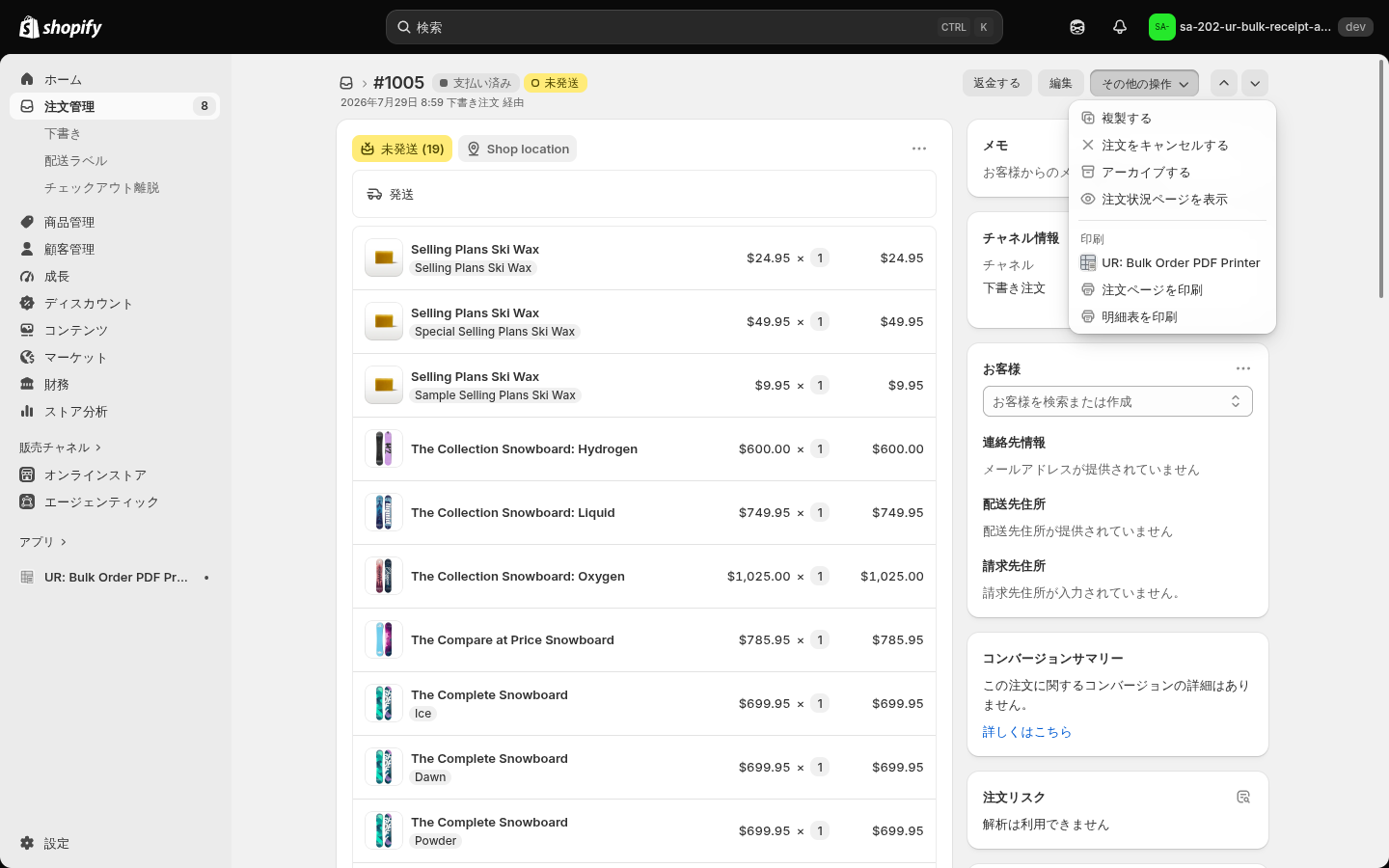Open the 詳しくはこちら link
The height and width of the screenshot is (868, 1389).
[x=1027, y=732]
